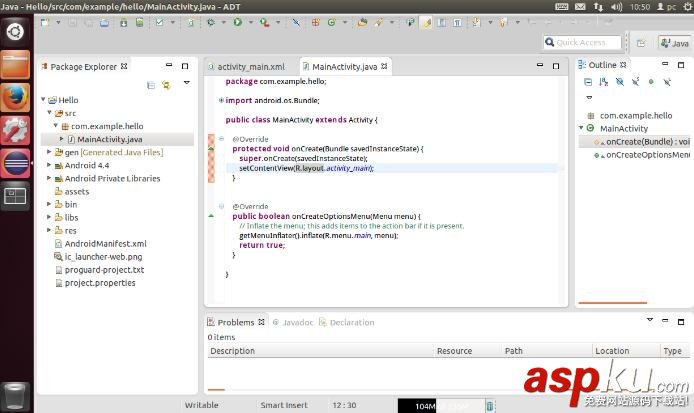Screen dimensions: 694x413
Task: Select the assets folder
Action: pos(72,191)
